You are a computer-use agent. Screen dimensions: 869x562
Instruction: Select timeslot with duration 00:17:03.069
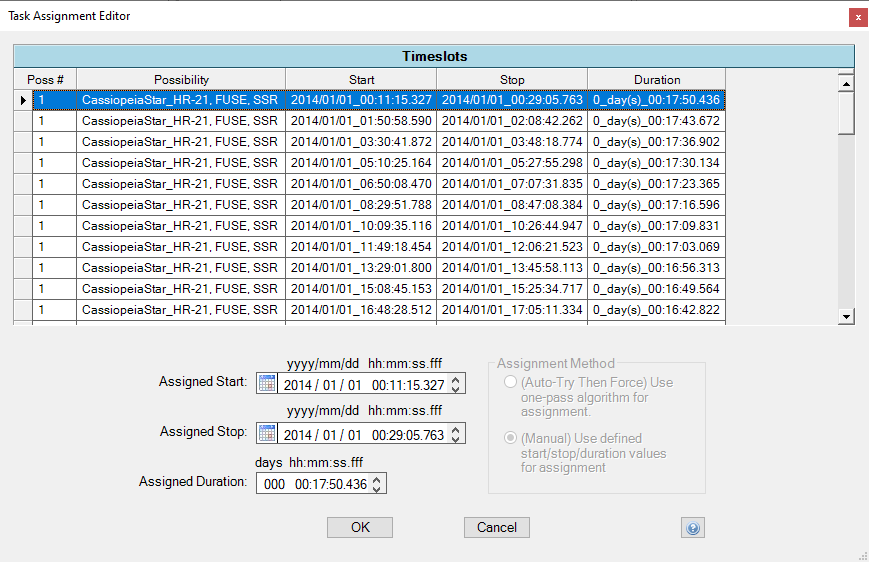[x=656, y=247]
